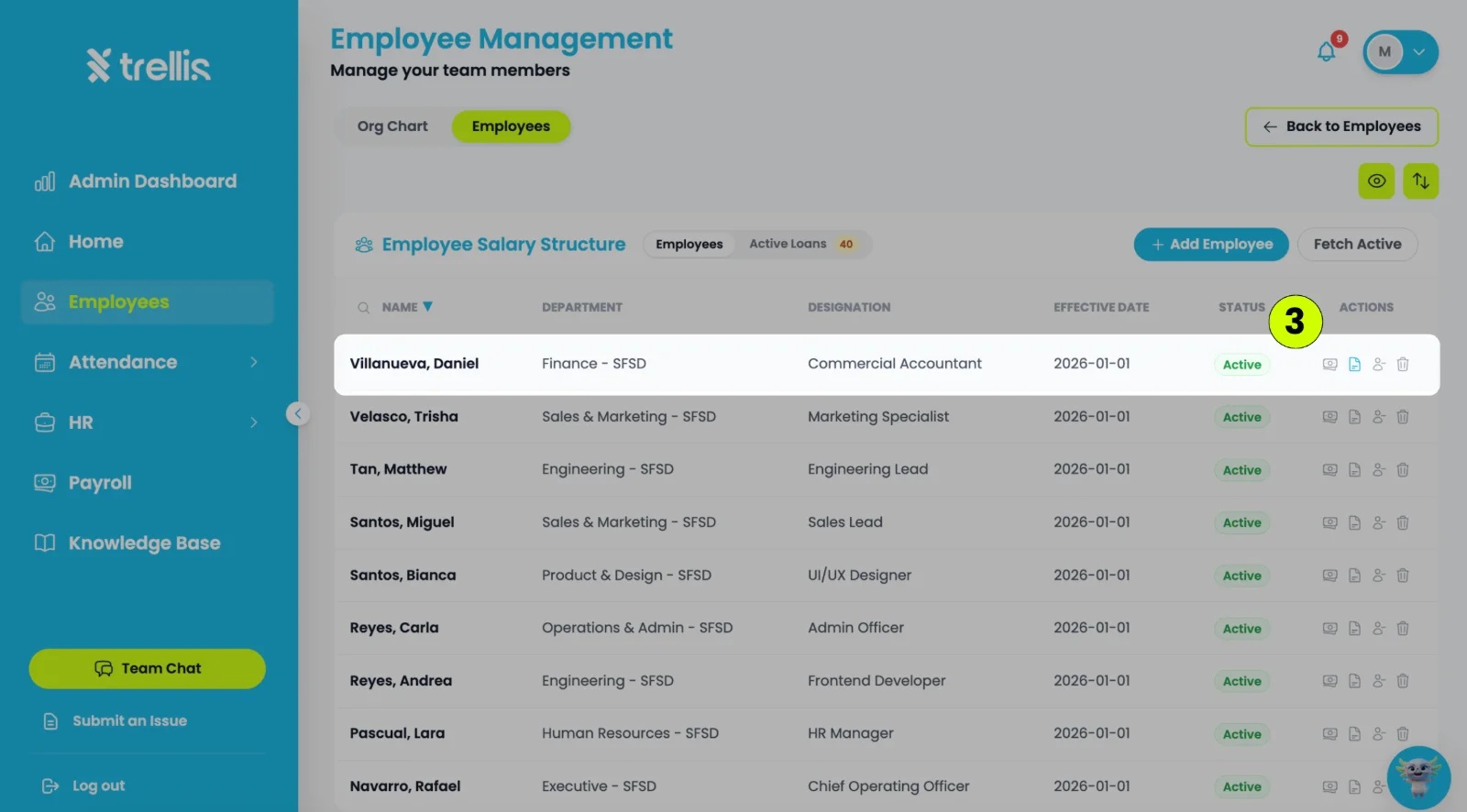Screen dimensions: 1467x812
Task: Expand the Attendance submenu chevron
Action: pos(254,363)
